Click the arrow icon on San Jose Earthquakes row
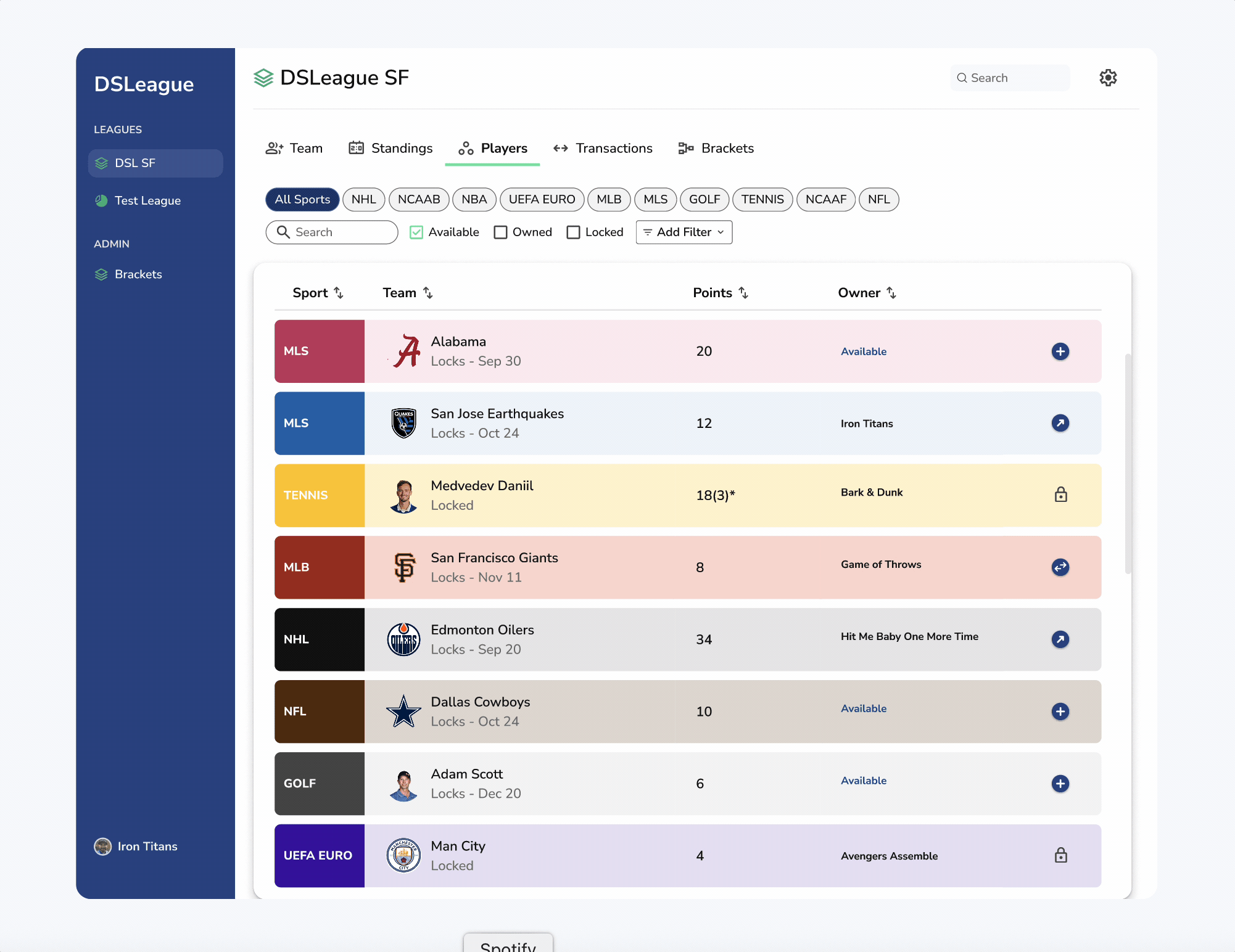Image resolution: width=1235 pixels, height=952 pixels. tap(1060, 424)
